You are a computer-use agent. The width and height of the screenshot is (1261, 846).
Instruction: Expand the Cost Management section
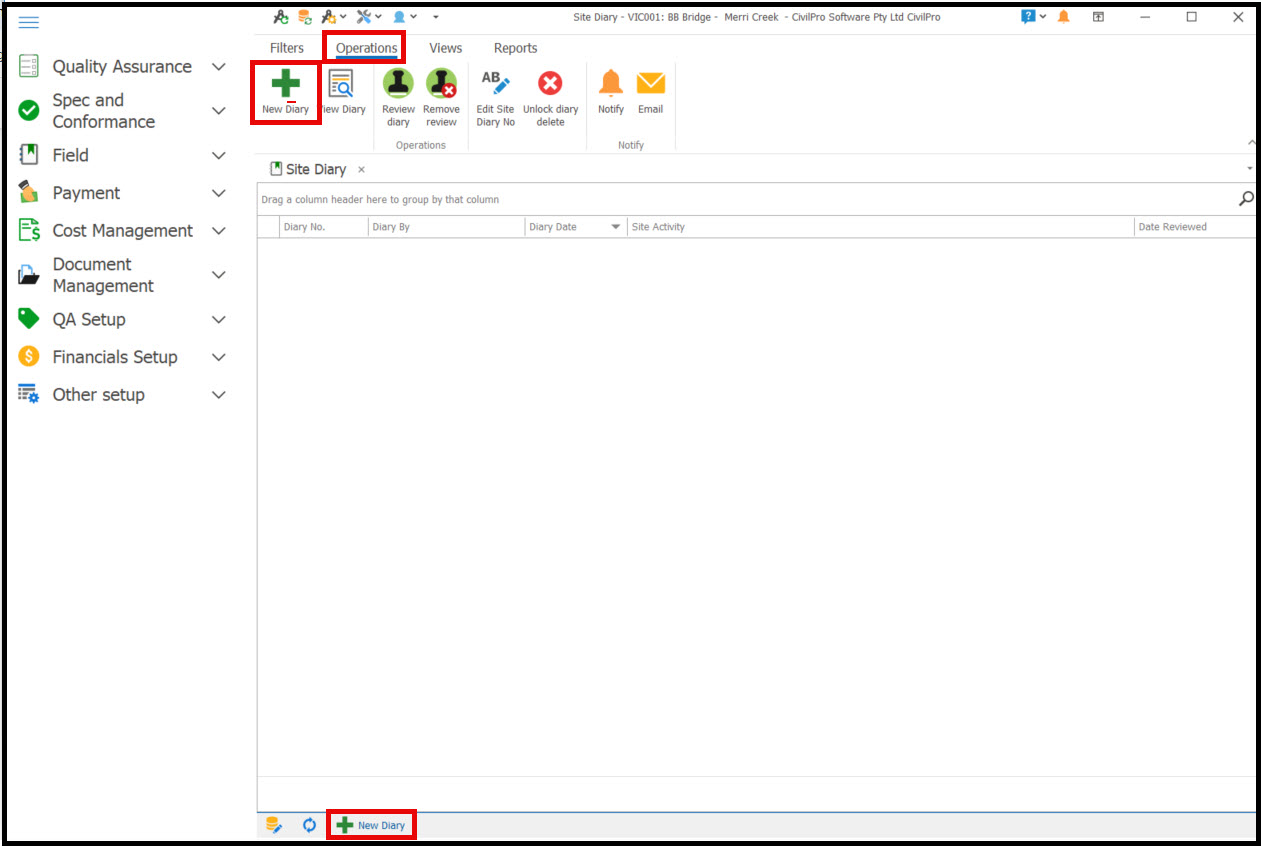[219, 231]
